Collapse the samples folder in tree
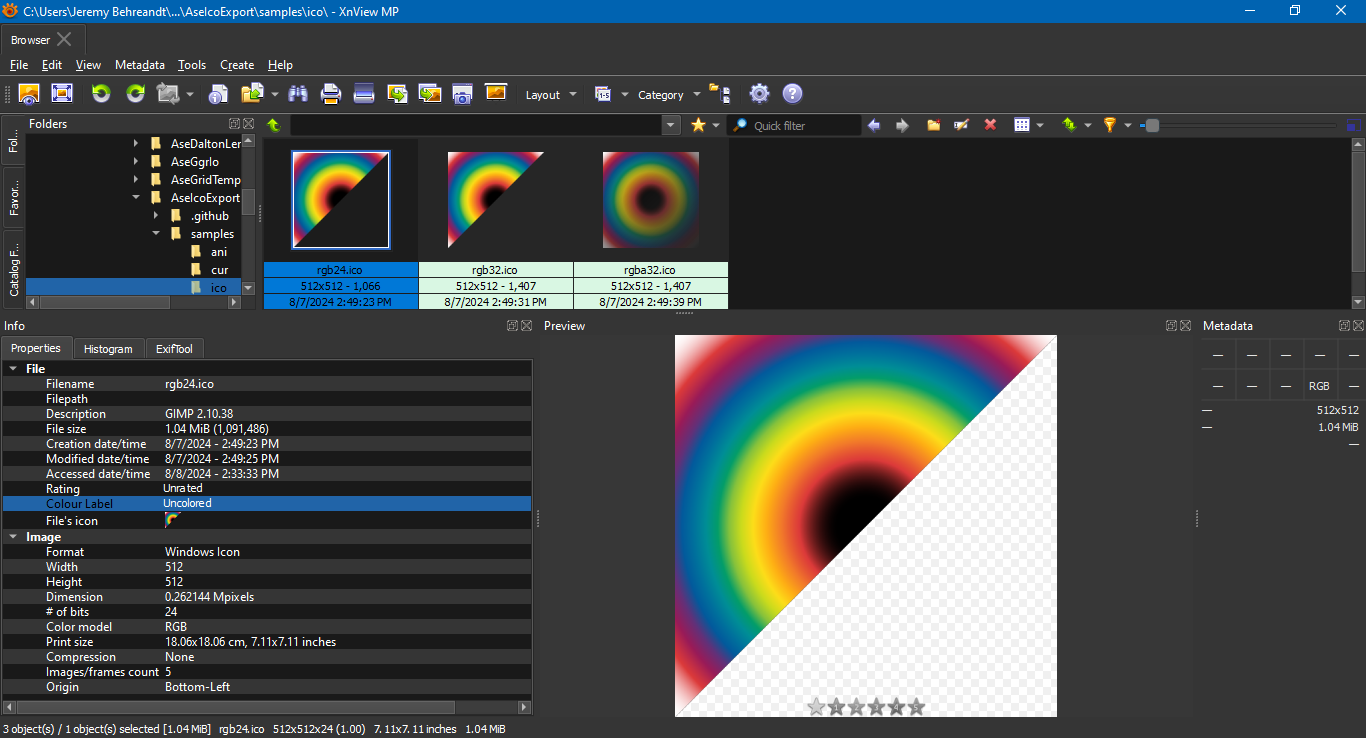 point(156,234)
